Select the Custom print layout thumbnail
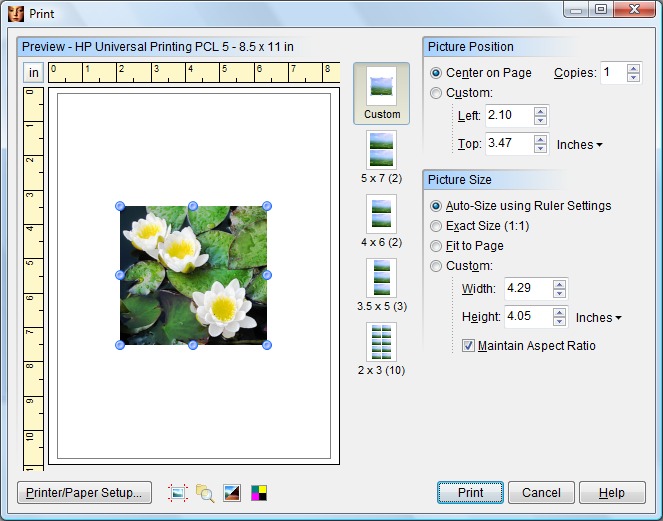Viewport: 663px width, 521px height. pos(381,93)
